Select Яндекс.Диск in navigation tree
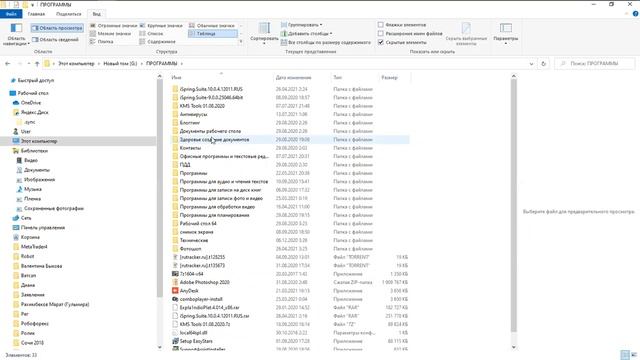 34,112
